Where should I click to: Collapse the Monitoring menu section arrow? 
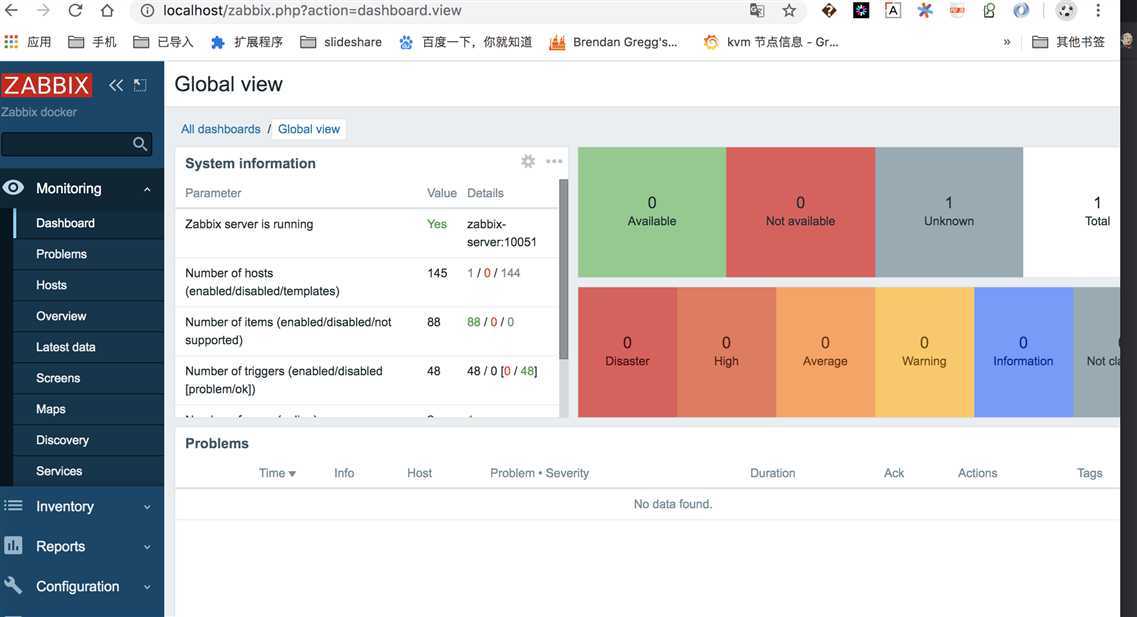(x=147, y=189)
